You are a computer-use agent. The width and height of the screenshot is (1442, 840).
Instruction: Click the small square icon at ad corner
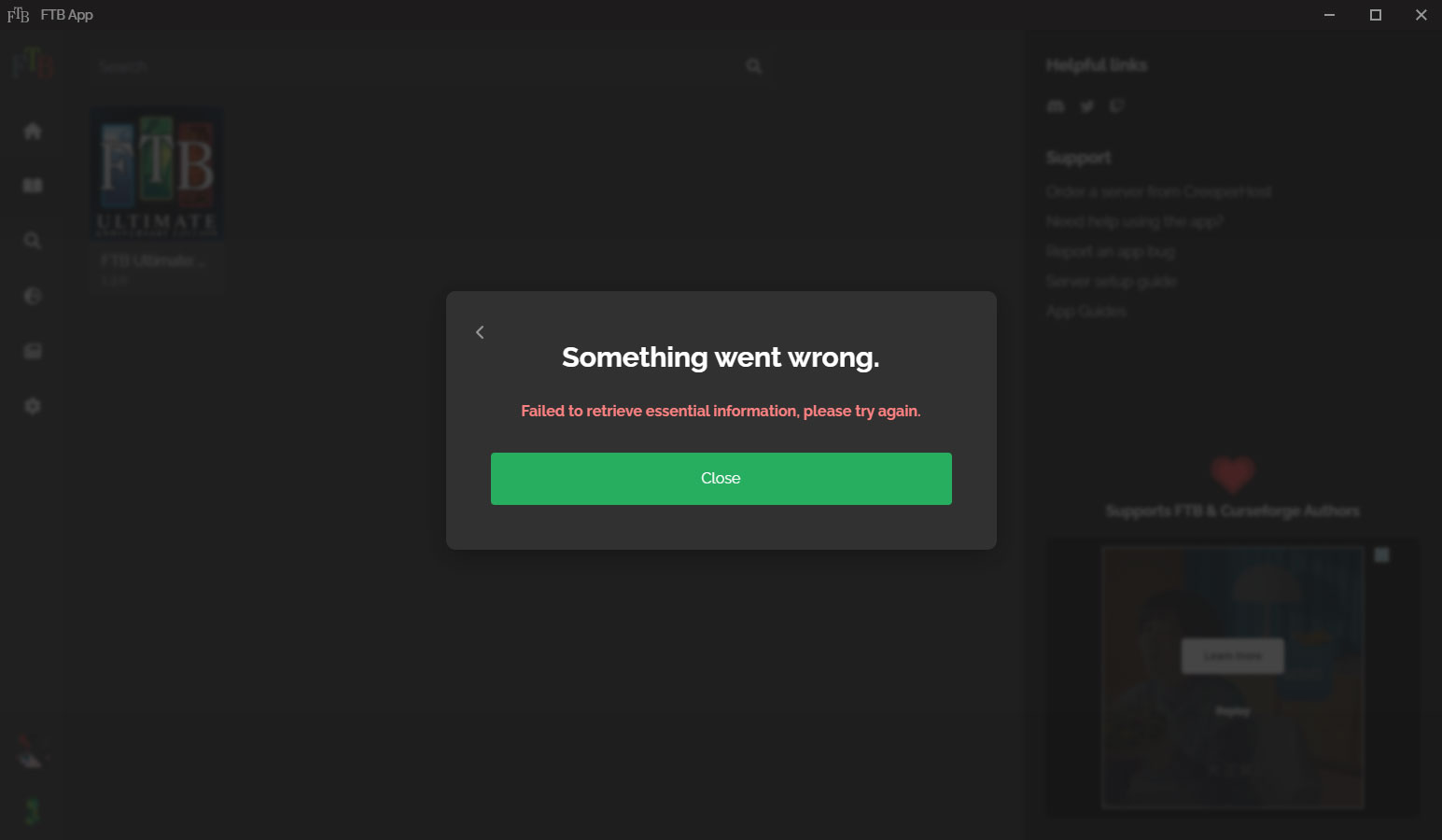(1382, 555)
